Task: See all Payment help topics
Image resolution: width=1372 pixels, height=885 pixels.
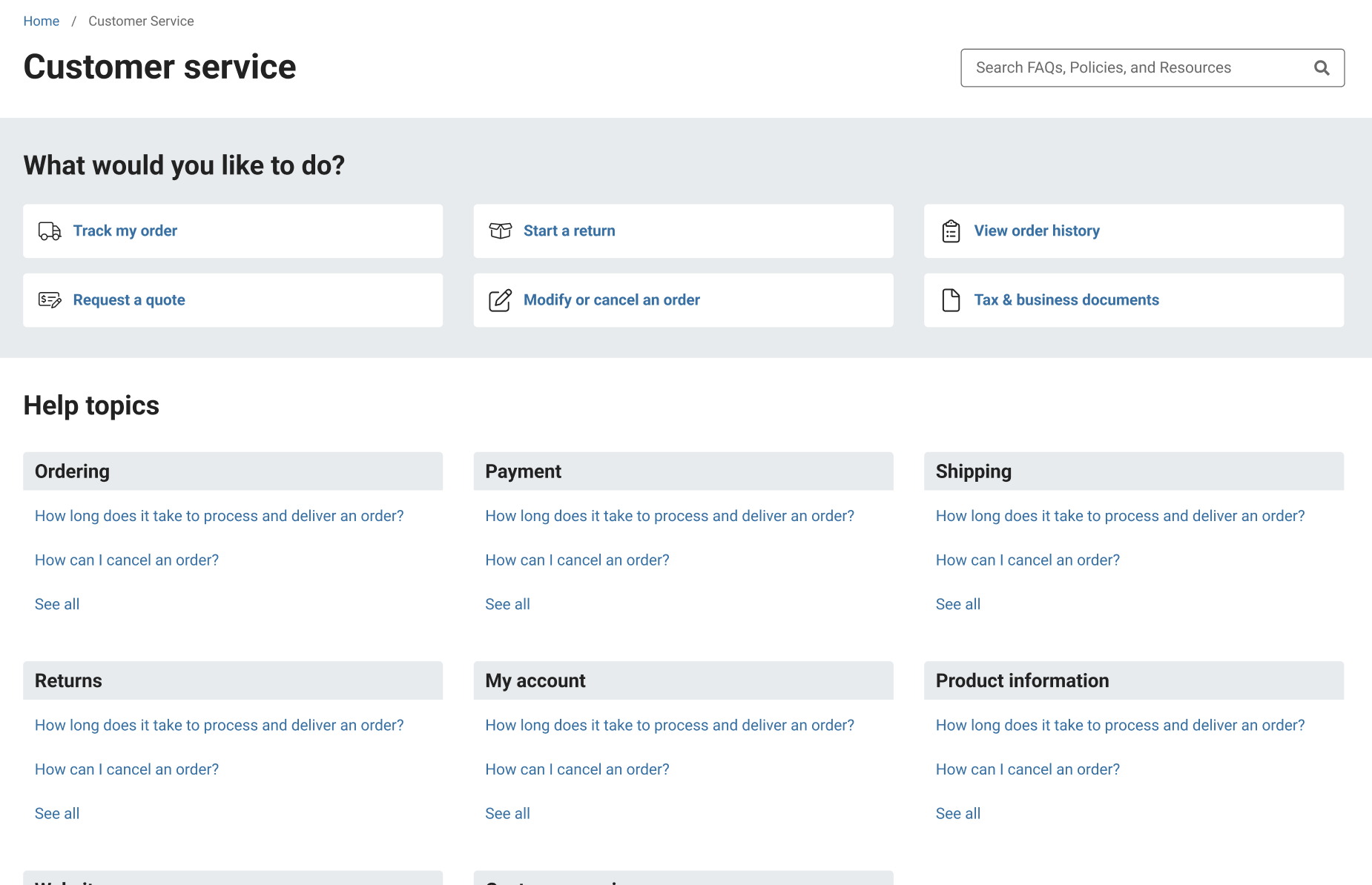Action: coord(507,604)
